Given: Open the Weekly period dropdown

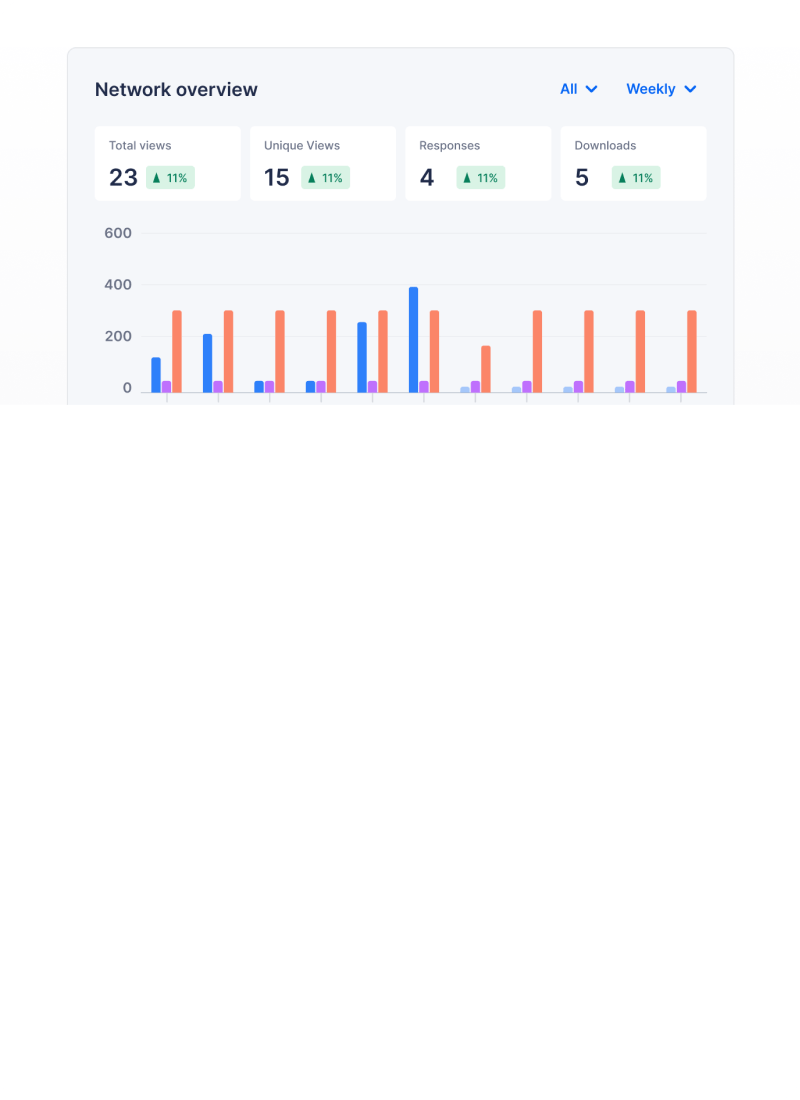Looking at the screenshot, I should tap(661, 89).
